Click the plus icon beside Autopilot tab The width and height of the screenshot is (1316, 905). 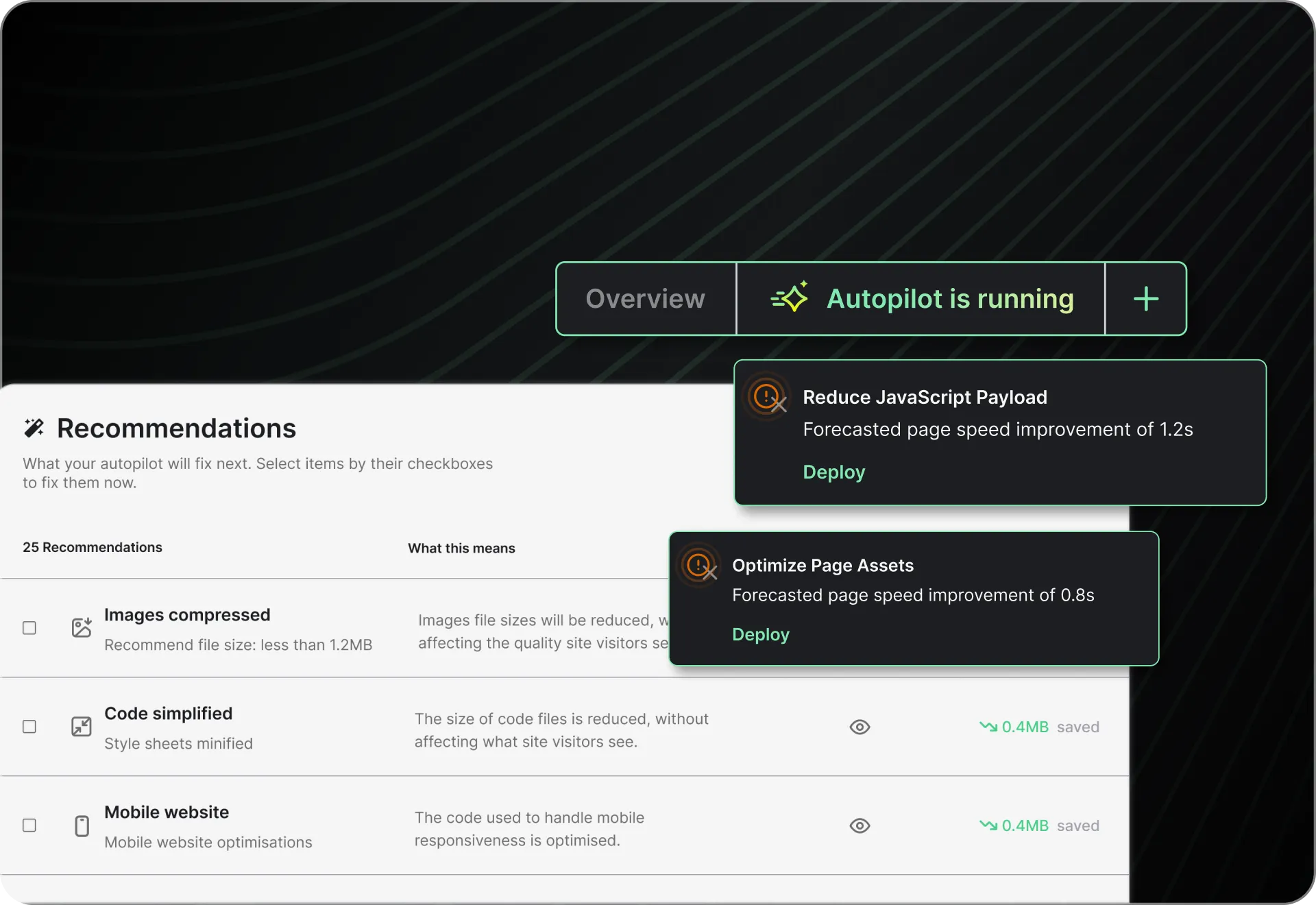pos(1145,299)
